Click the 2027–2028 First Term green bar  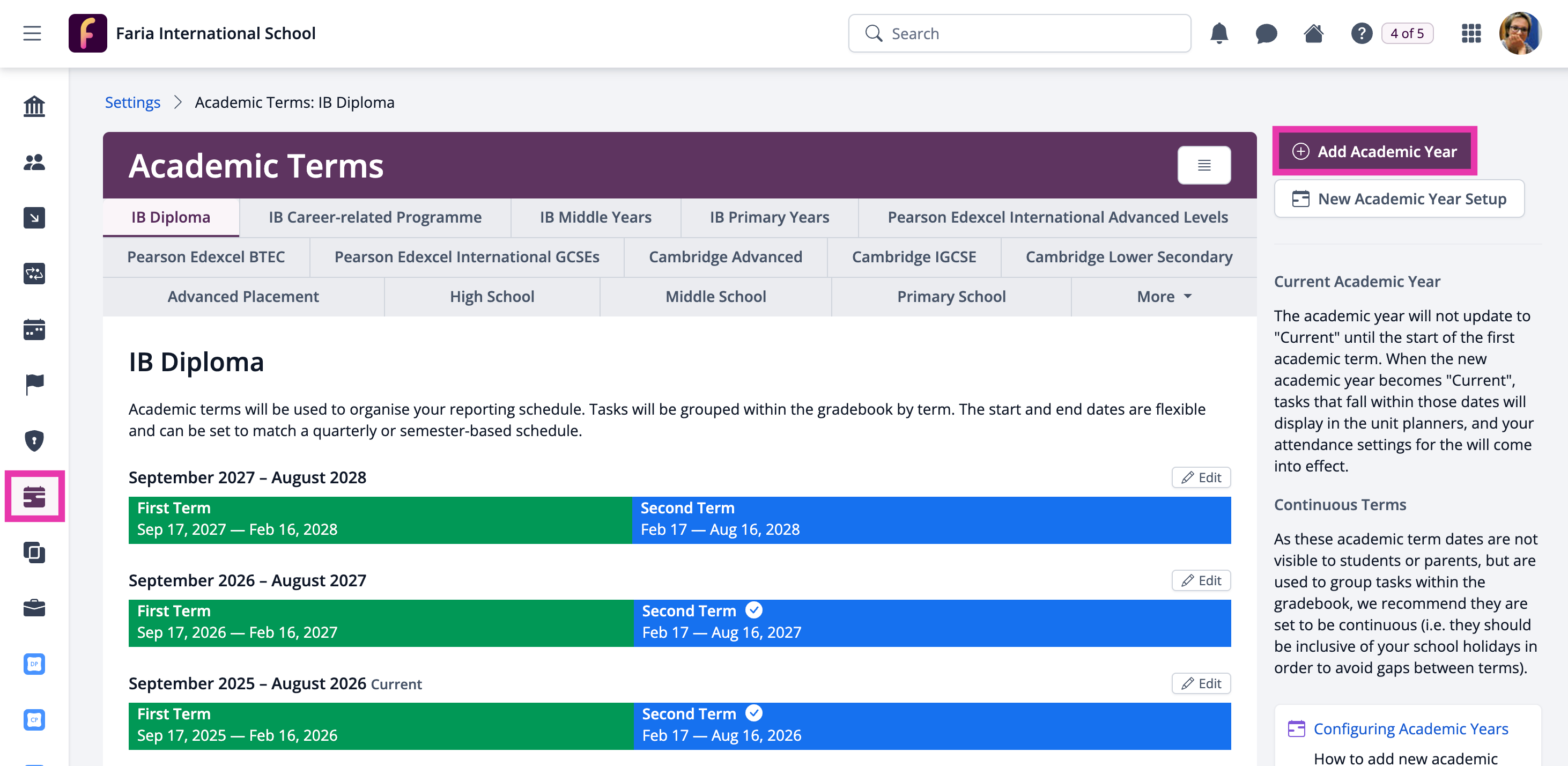point(380,520)
